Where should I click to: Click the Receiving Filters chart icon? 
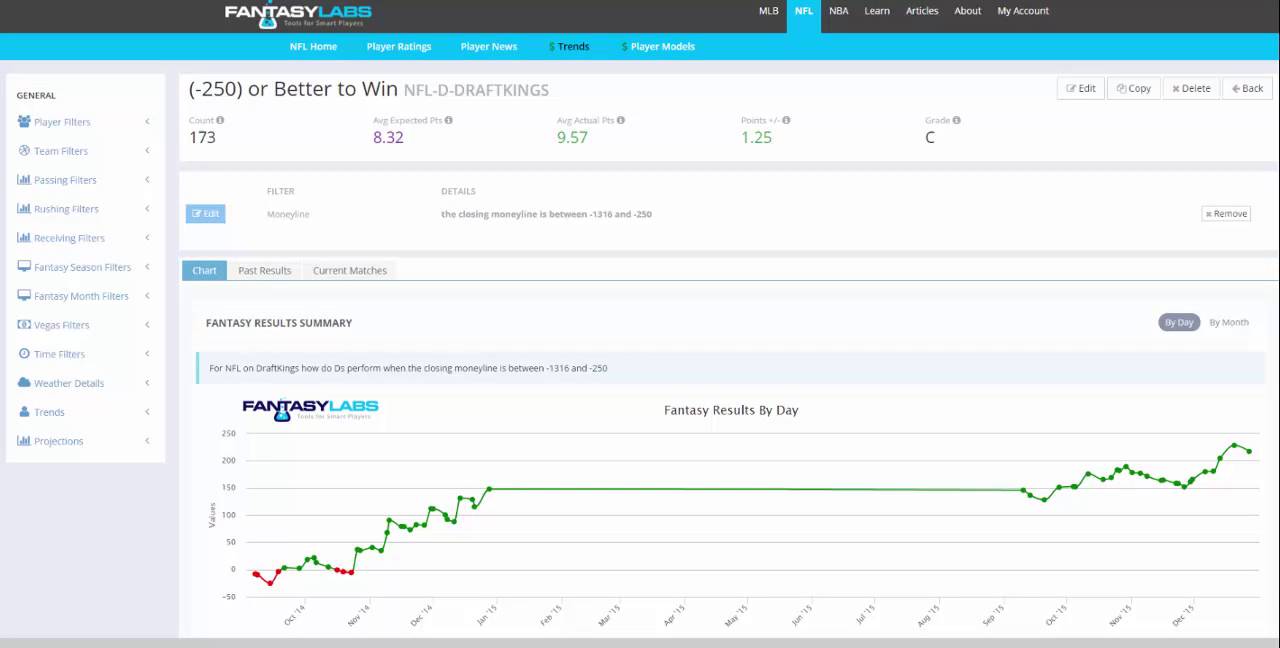pyautogui.click(x=24, y=238)
